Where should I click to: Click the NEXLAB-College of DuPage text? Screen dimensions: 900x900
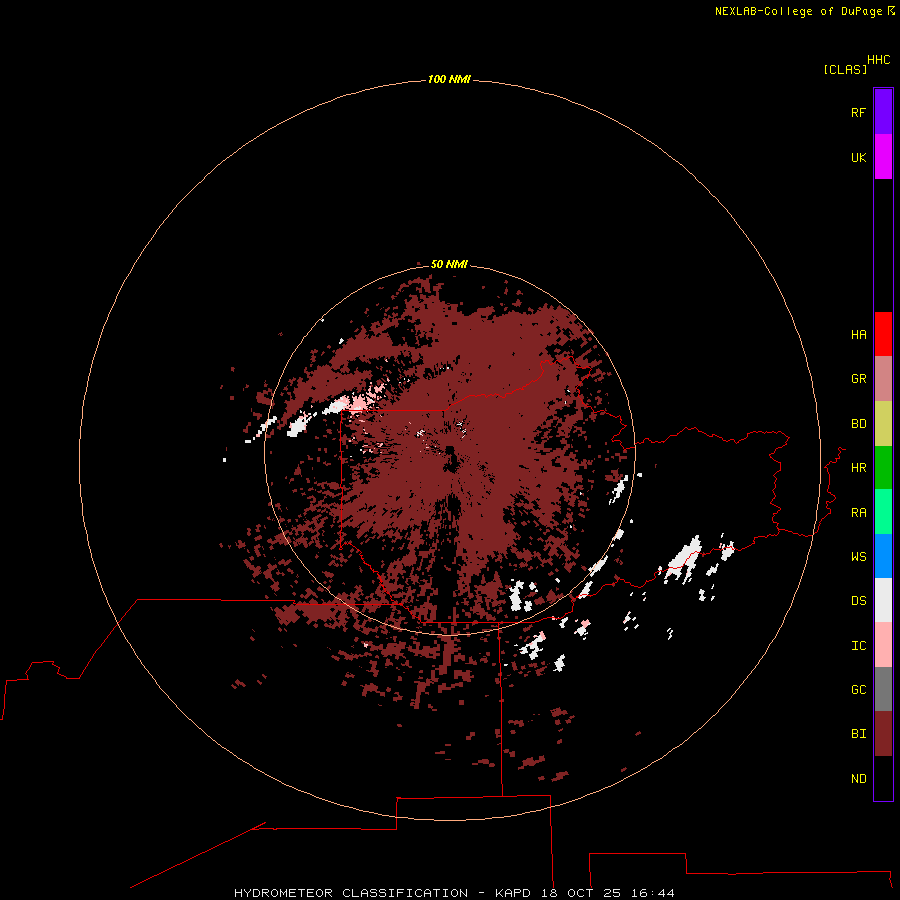[798, 11]
